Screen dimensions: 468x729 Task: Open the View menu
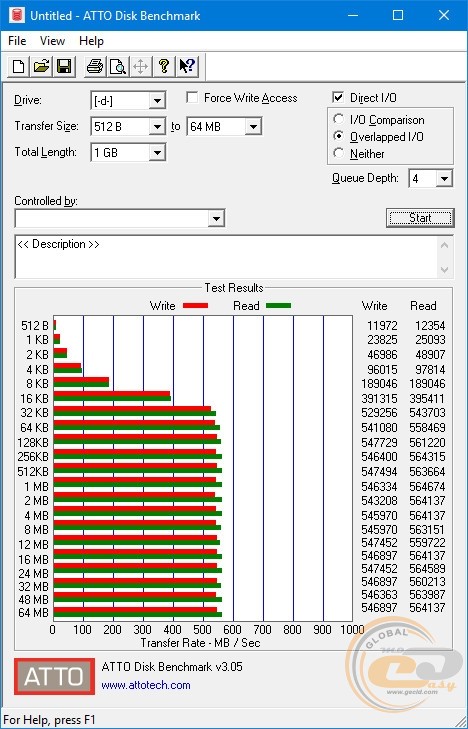52,41
